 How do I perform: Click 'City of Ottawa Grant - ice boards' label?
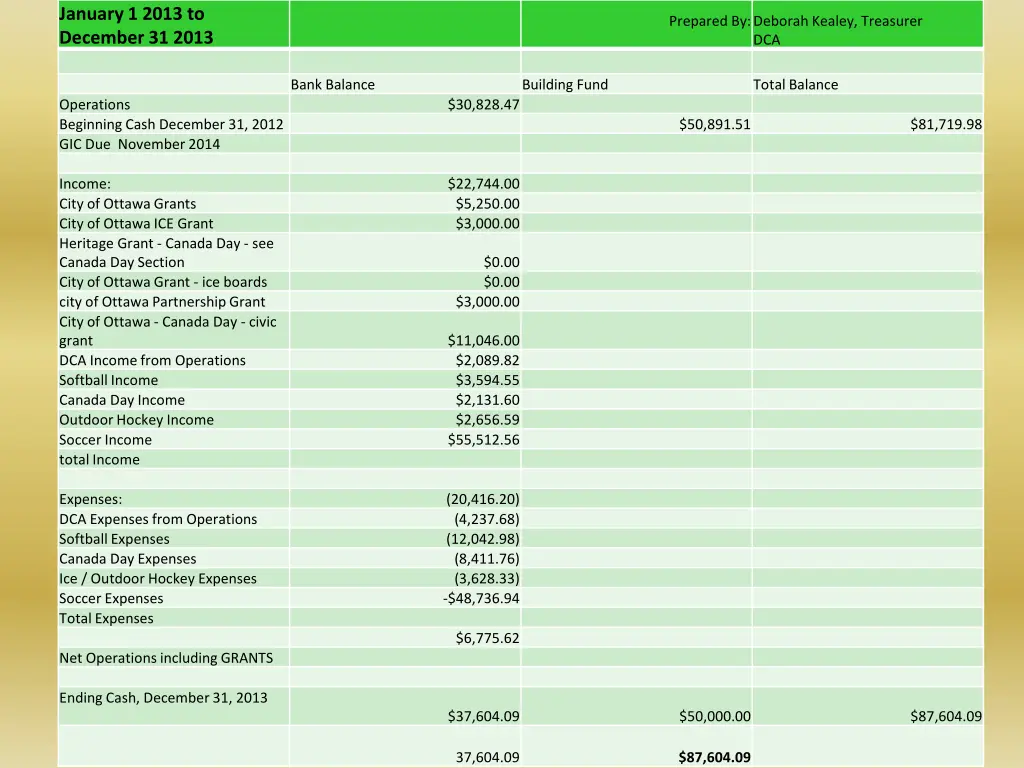163,282
